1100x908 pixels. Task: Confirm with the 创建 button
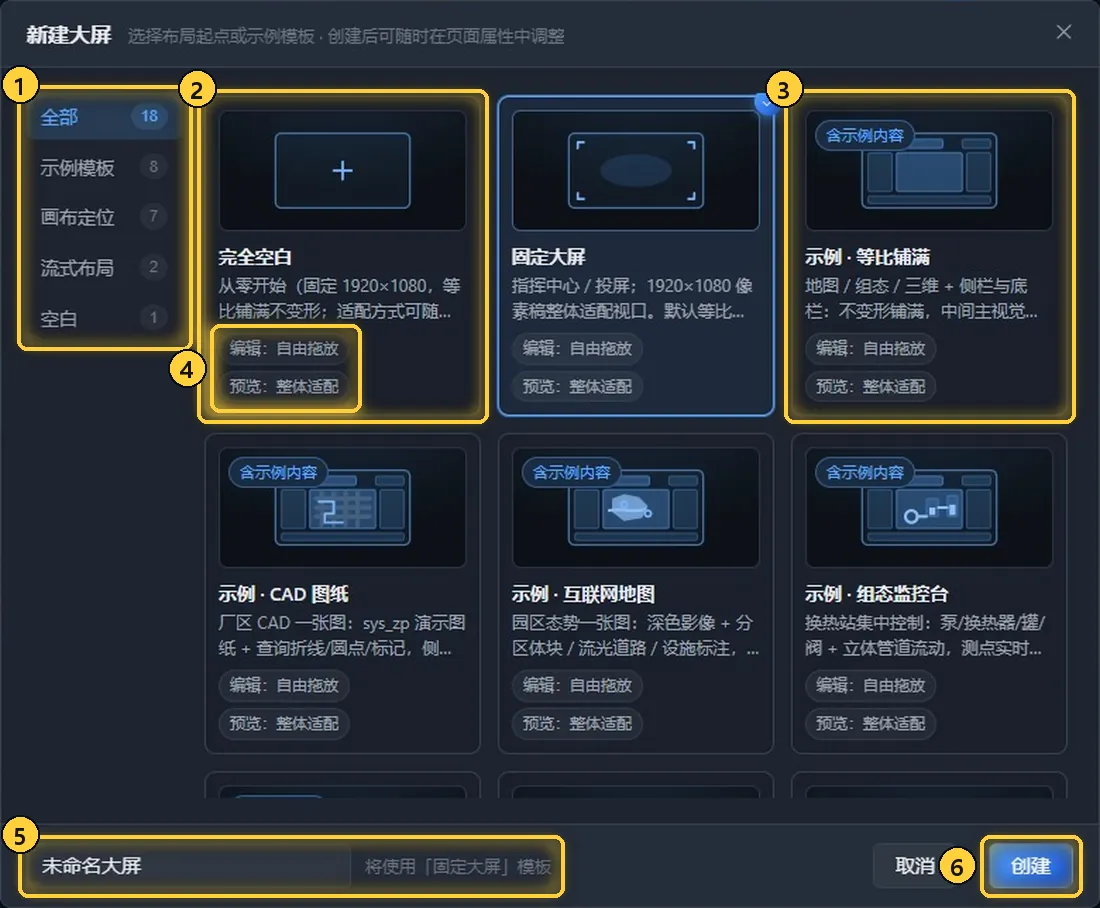pyautogui.click(x=1030, y=866)
